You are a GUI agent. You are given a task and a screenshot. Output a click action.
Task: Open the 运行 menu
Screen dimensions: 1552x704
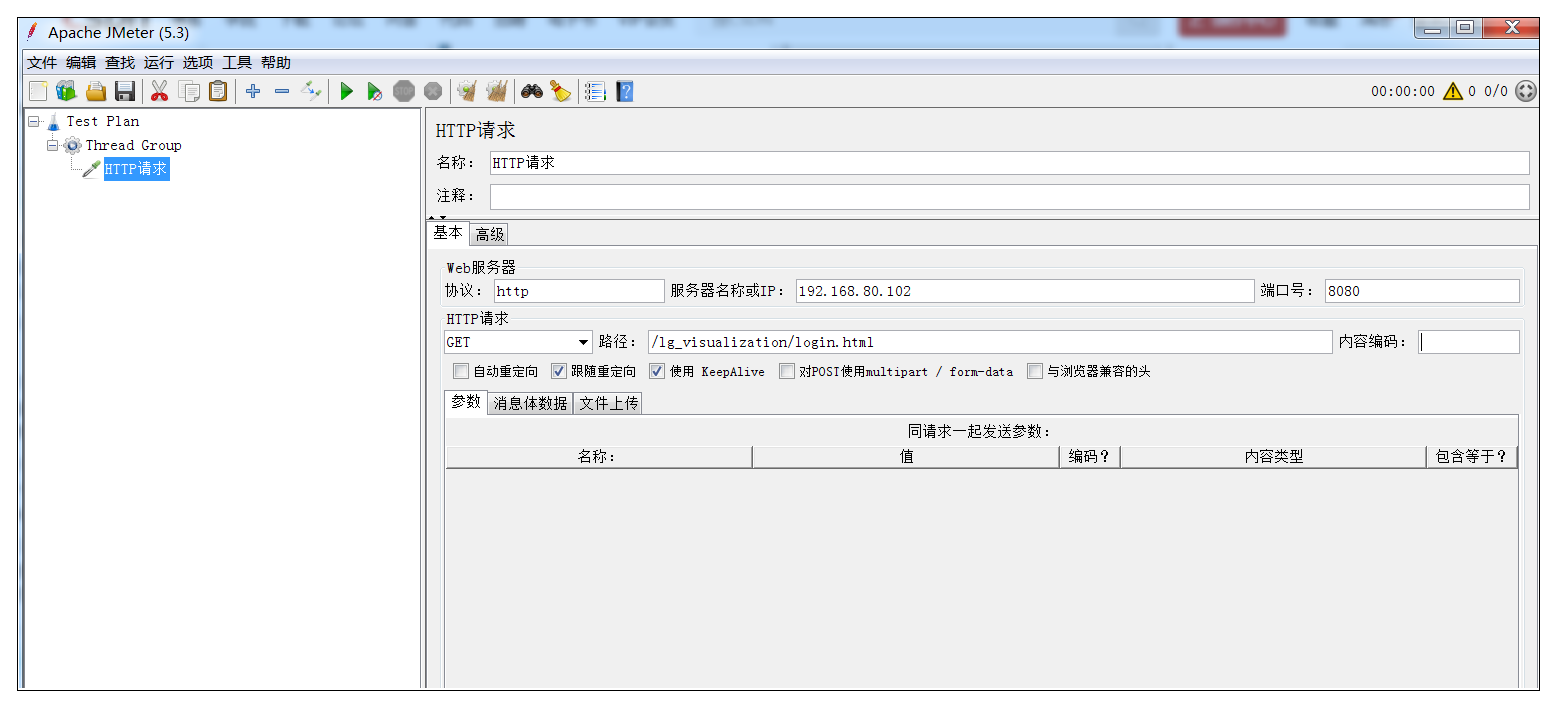click(x=159, y=62)
